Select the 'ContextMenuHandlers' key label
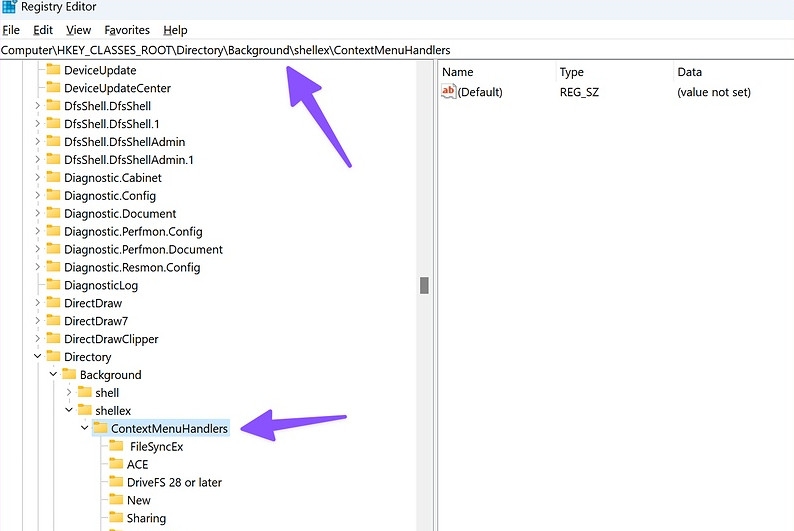The height and width of the screenshot is (531, 794). click(x=169, y=429)
